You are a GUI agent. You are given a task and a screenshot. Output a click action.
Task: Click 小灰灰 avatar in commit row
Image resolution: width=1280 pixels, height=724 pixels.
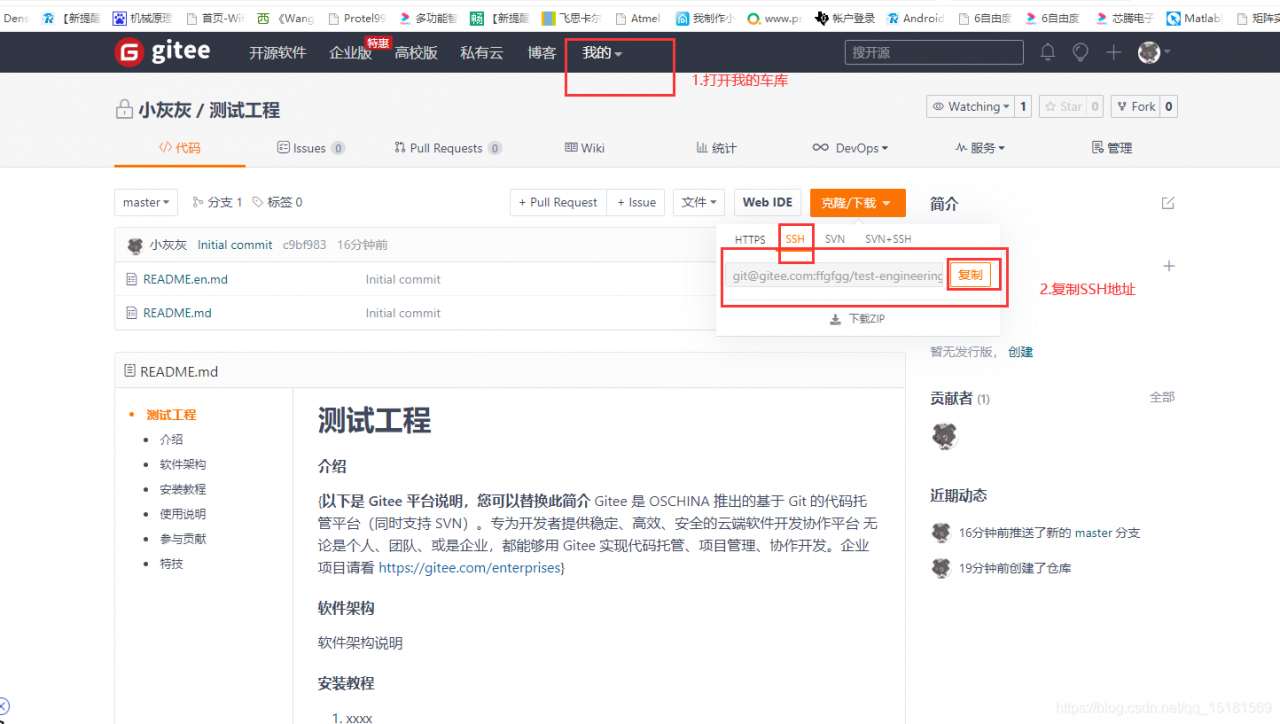click(135, 245)
